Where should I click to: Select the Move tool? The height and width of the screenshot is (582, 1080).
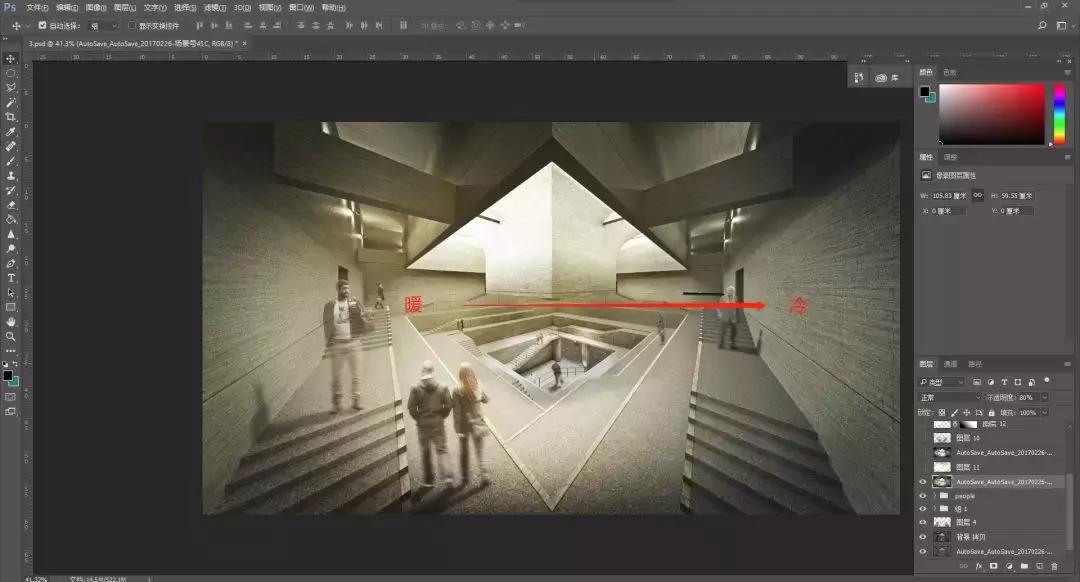(12, 58)
